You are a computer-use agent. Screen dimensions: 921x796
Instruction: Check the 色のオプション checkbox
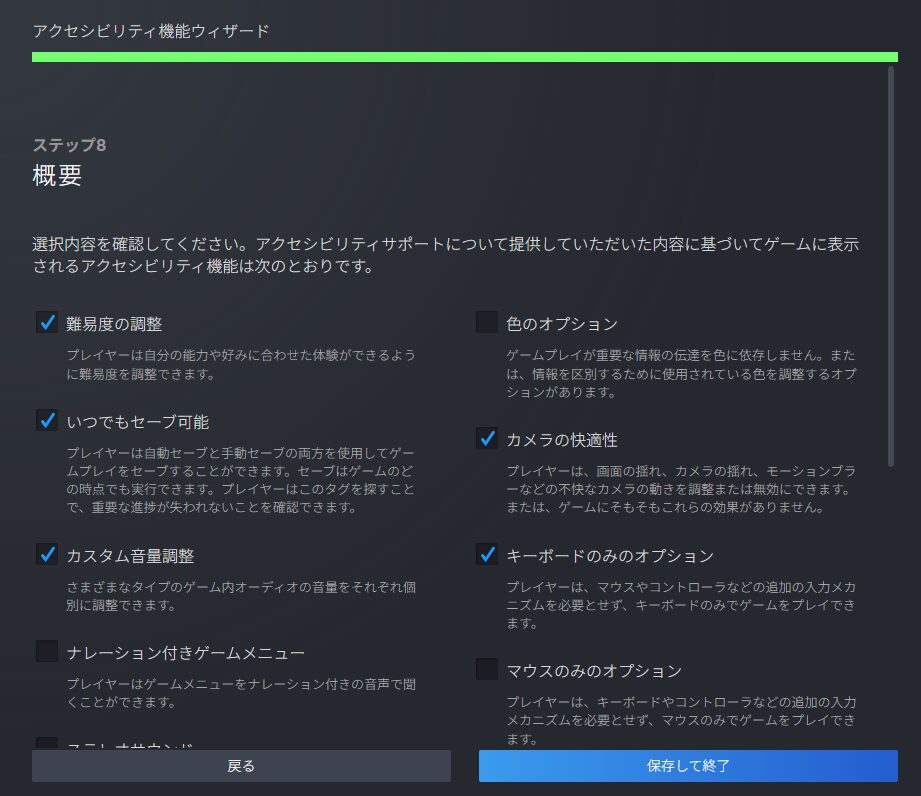tap(487, 322)
